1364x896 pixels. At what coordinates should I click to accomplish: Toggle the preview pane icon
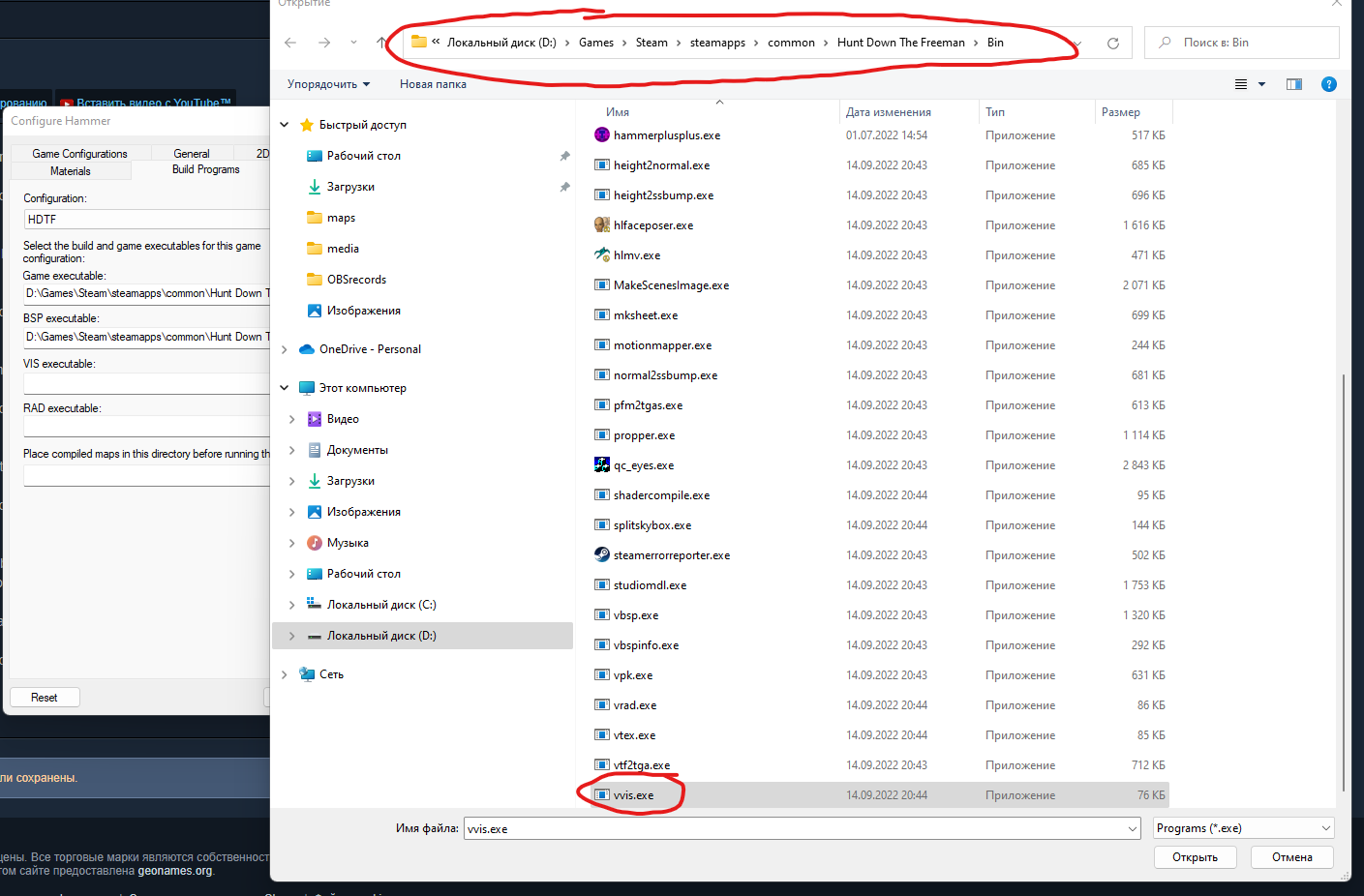coord(1294,84)
